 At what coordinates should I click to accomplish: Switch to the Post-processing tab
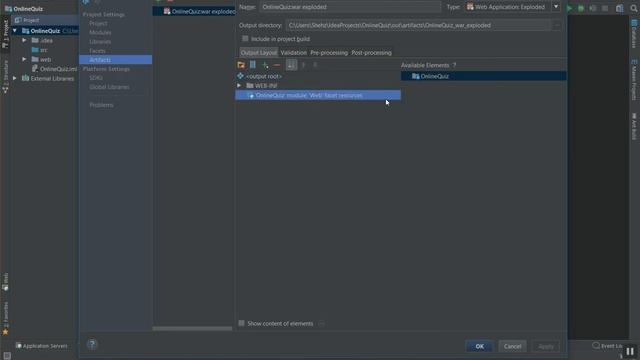pos(371,53)
